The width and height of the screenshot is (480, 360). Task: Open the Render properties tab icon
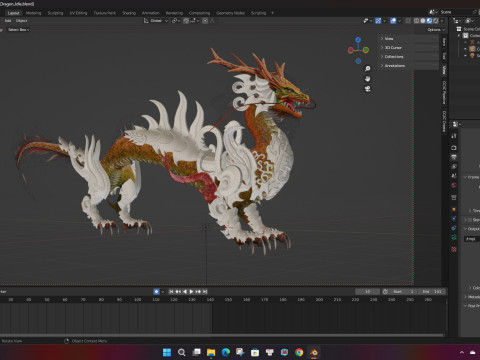[x=454, y=148]
